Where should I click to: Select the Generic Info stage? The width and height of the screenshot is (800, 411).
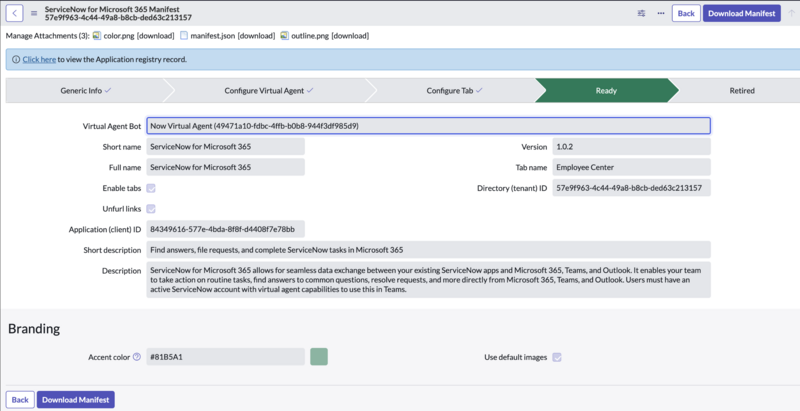click(x=86, y=91)
